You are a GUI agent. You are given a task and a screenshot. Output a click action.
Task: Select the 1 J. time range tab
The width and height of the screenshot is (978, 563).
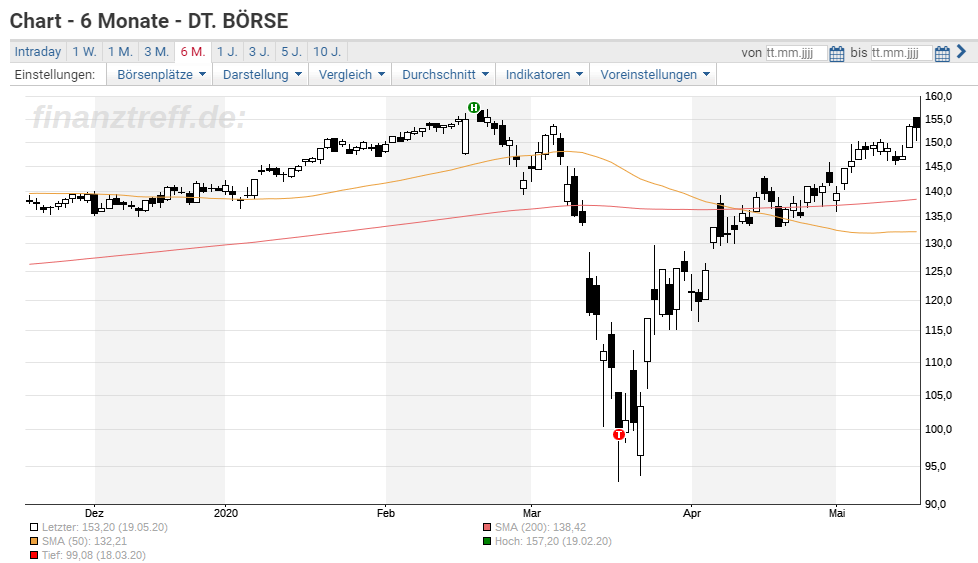pyautogui.click(x=227, y=52)
